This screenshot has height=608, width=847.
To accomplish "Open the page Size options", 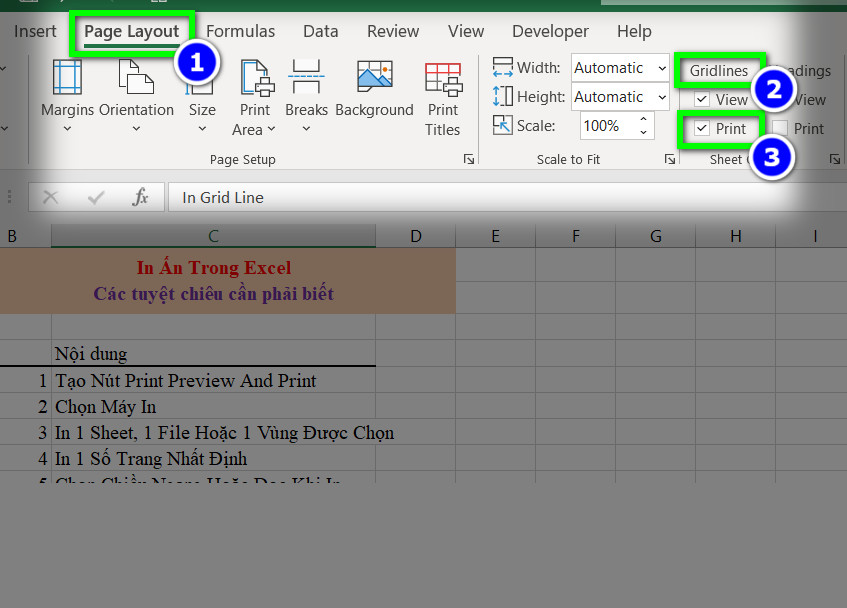I will click(202, 96).
